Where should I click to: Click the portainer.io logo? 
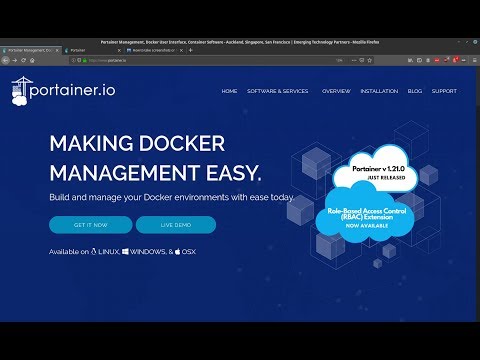63,91
